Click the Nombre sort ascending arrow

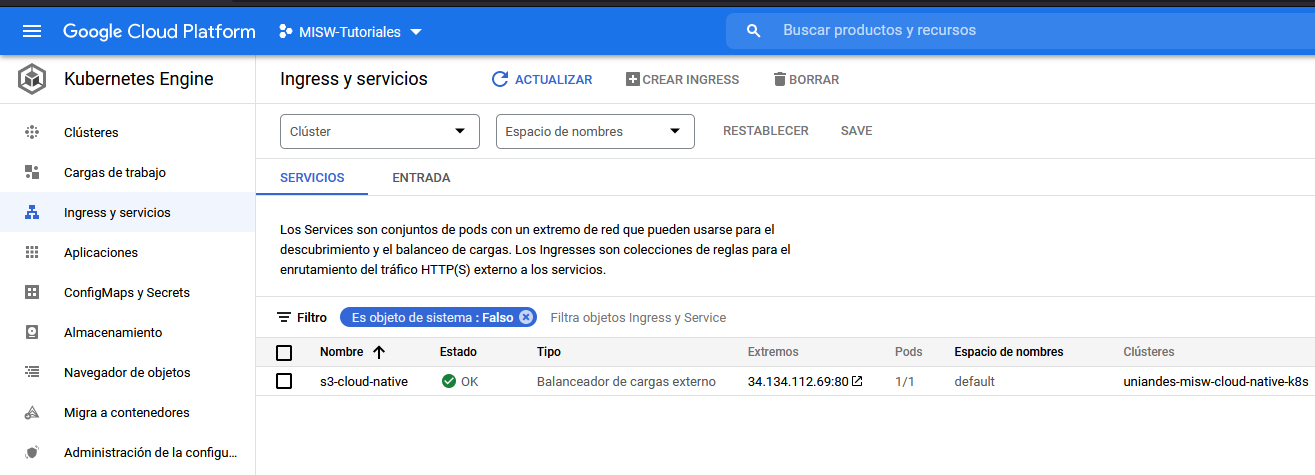(379, 352)
